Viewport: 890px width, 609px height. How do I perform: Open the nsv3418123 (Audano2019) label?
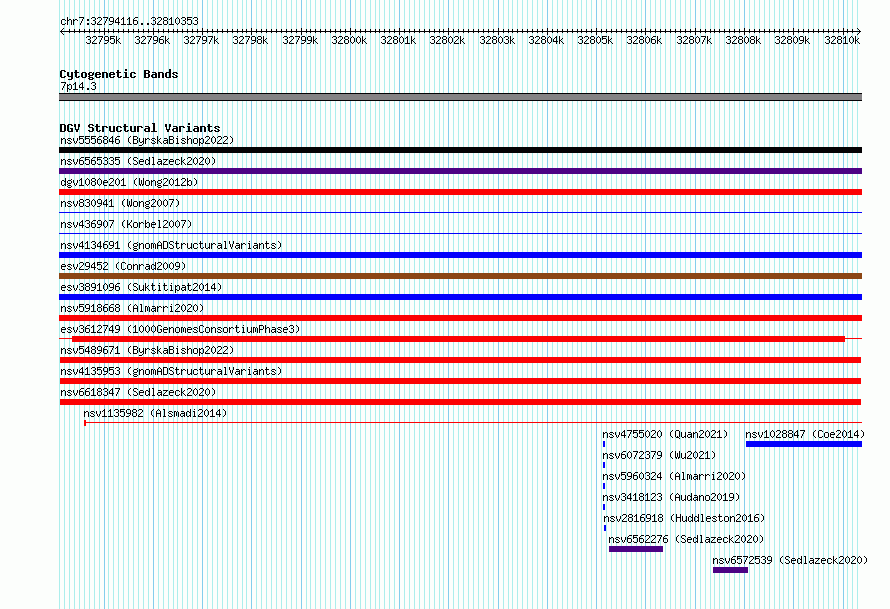pos(671,497)
